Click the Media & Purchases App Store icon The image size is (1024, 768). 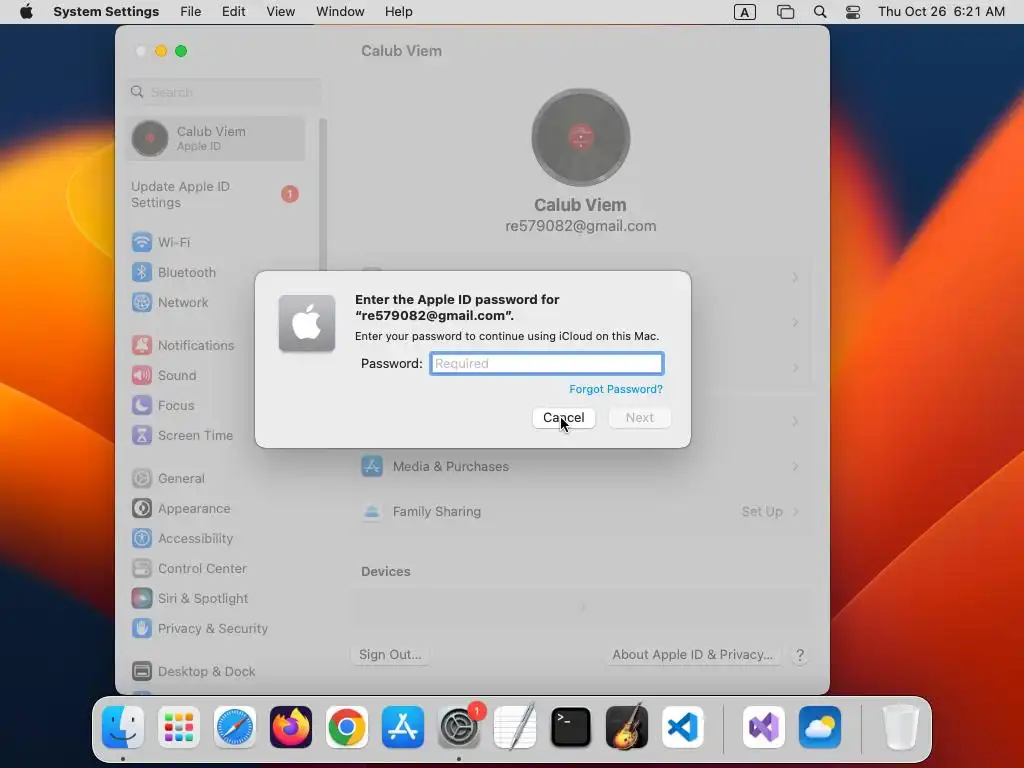[x=372, y=466]
